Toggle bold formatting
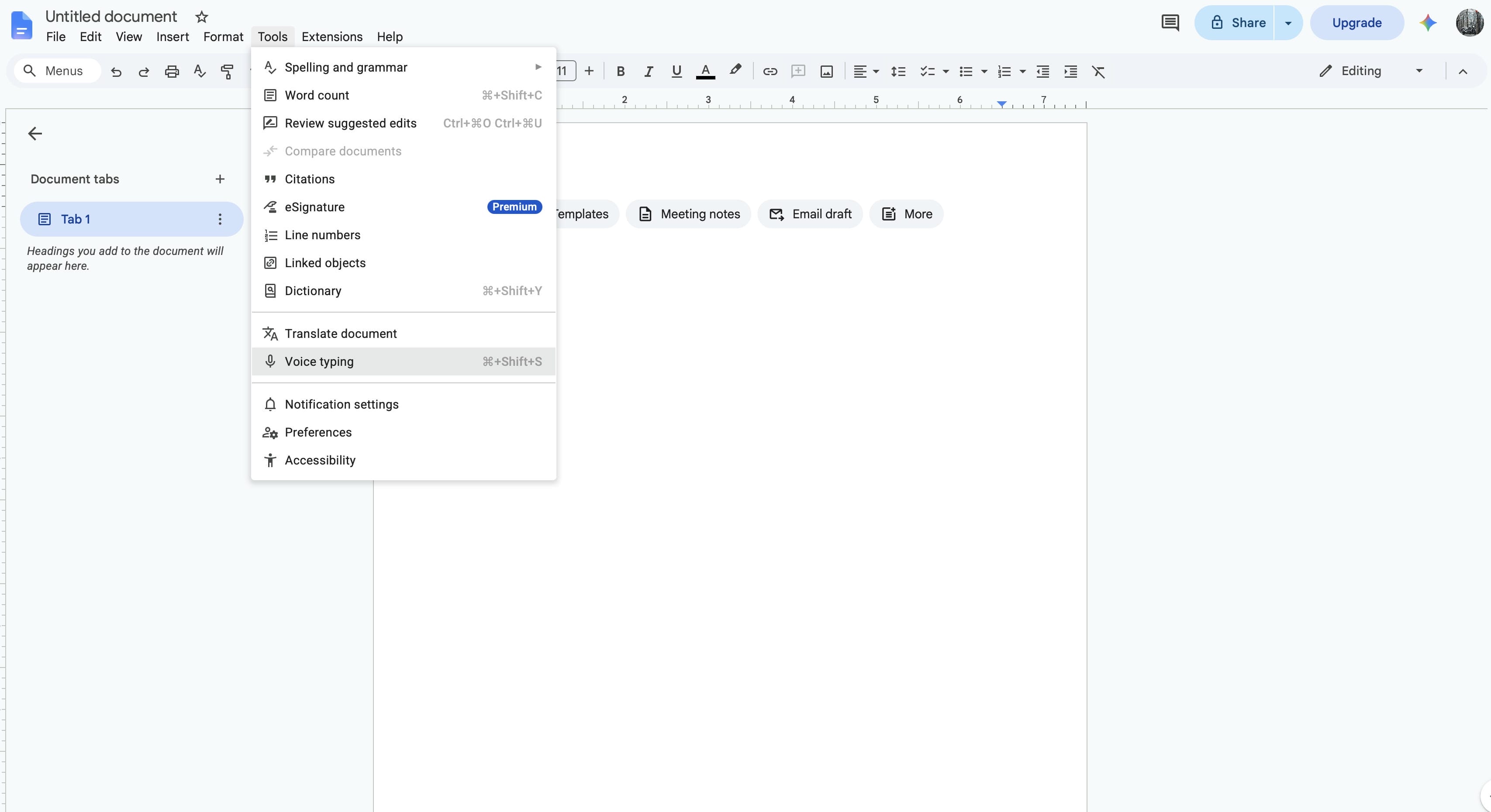The height and width of the screenshot is (812, 1491). click(x=621, y=71)
